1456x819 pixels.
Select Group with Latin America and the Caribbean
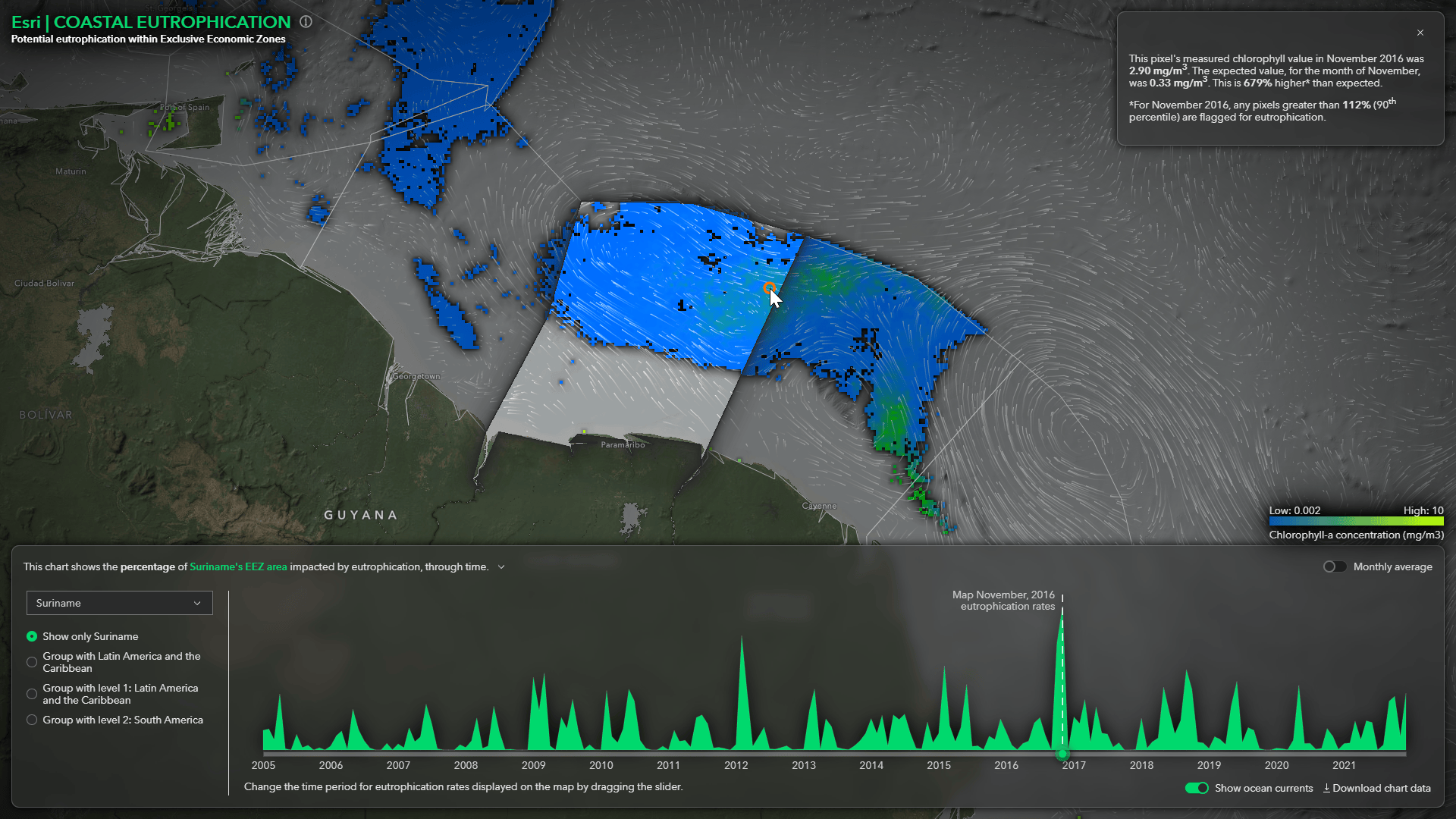[32, 662]
